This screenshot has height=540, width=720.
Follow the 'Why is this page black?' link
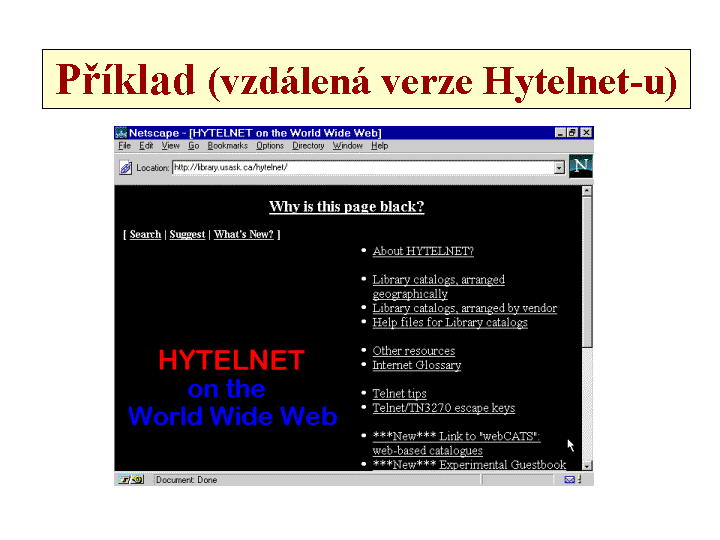[347, 207]
